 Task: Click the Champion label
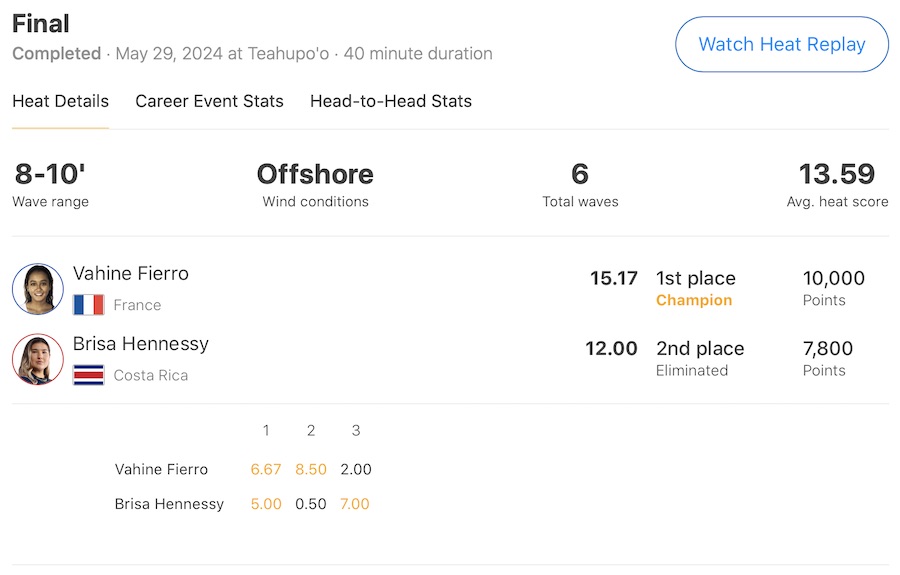point(694,300)
